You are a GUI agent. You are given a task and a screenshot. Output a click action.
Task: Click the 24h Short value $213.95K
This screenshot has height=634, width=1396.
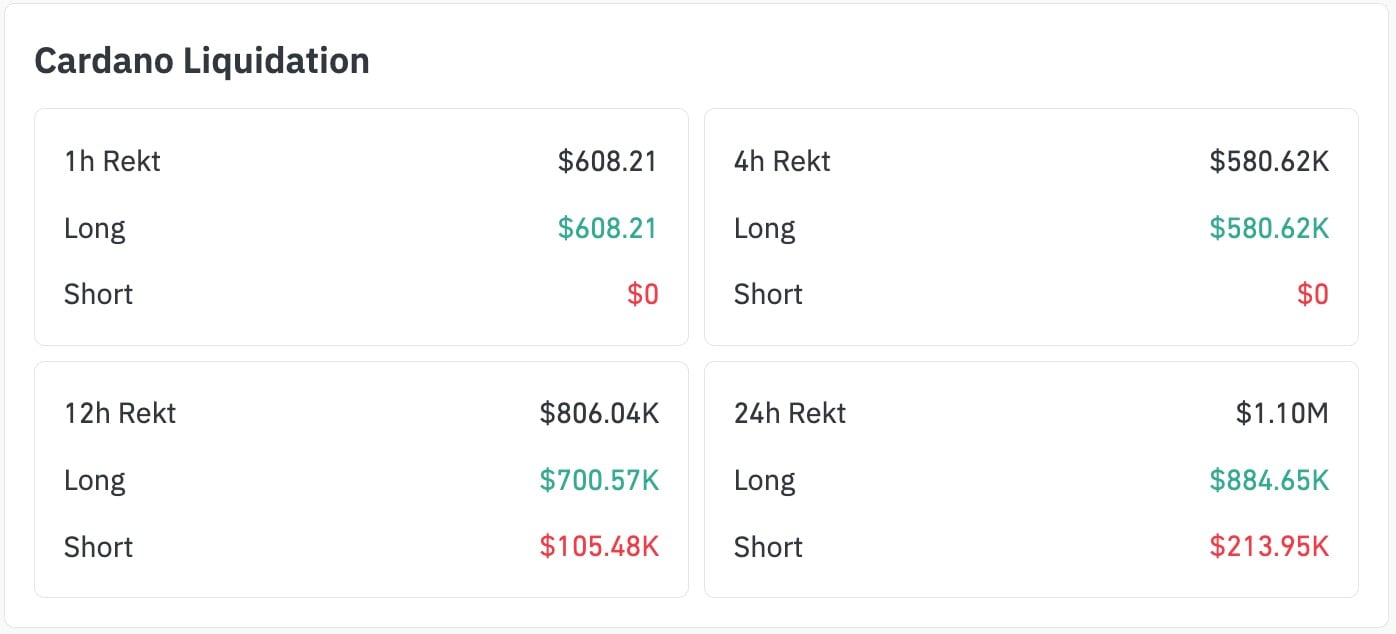(x=1268, y=547)
